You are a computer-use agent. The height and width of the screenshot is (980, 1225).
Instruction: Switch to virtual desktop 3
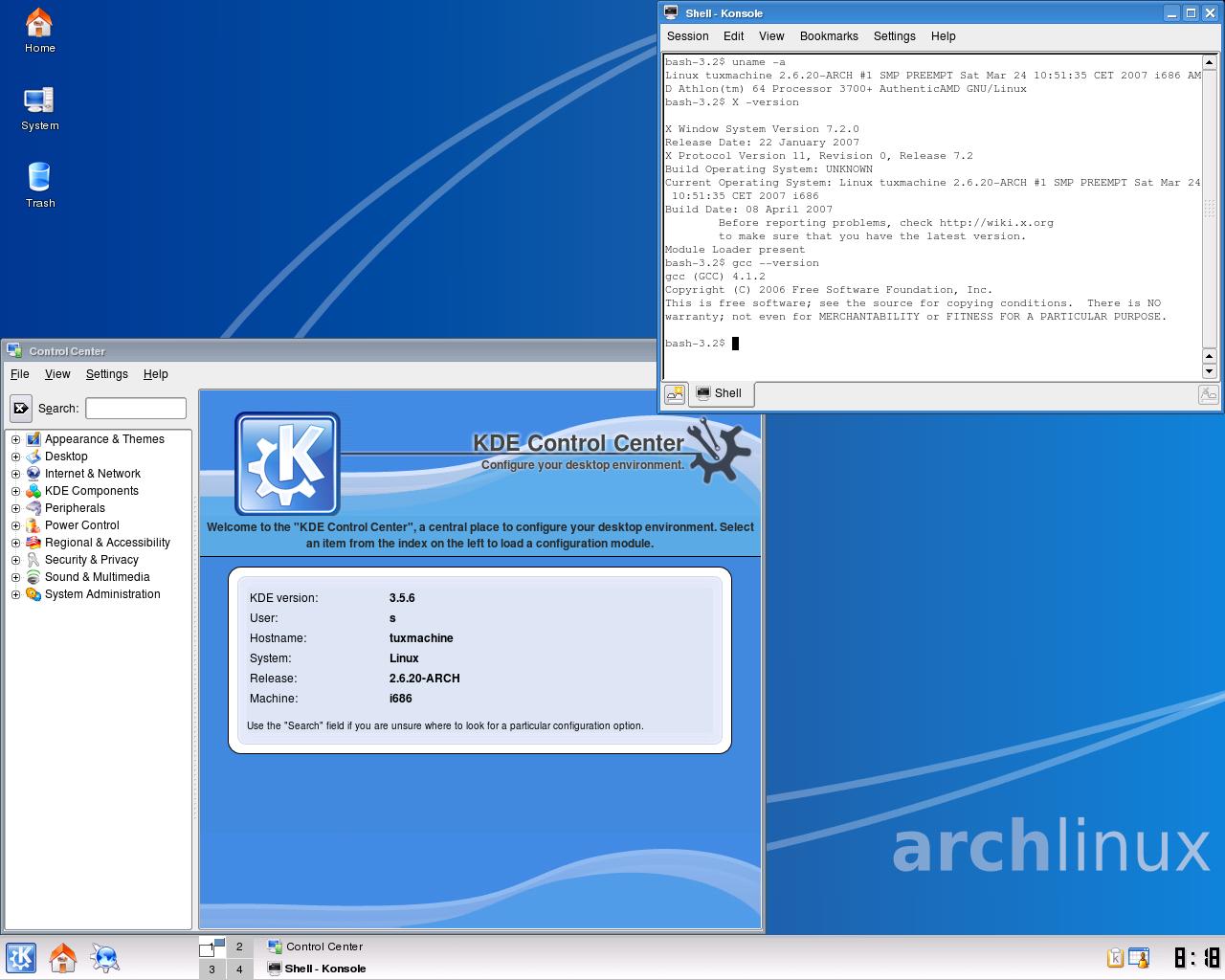[x=212, y=969]
